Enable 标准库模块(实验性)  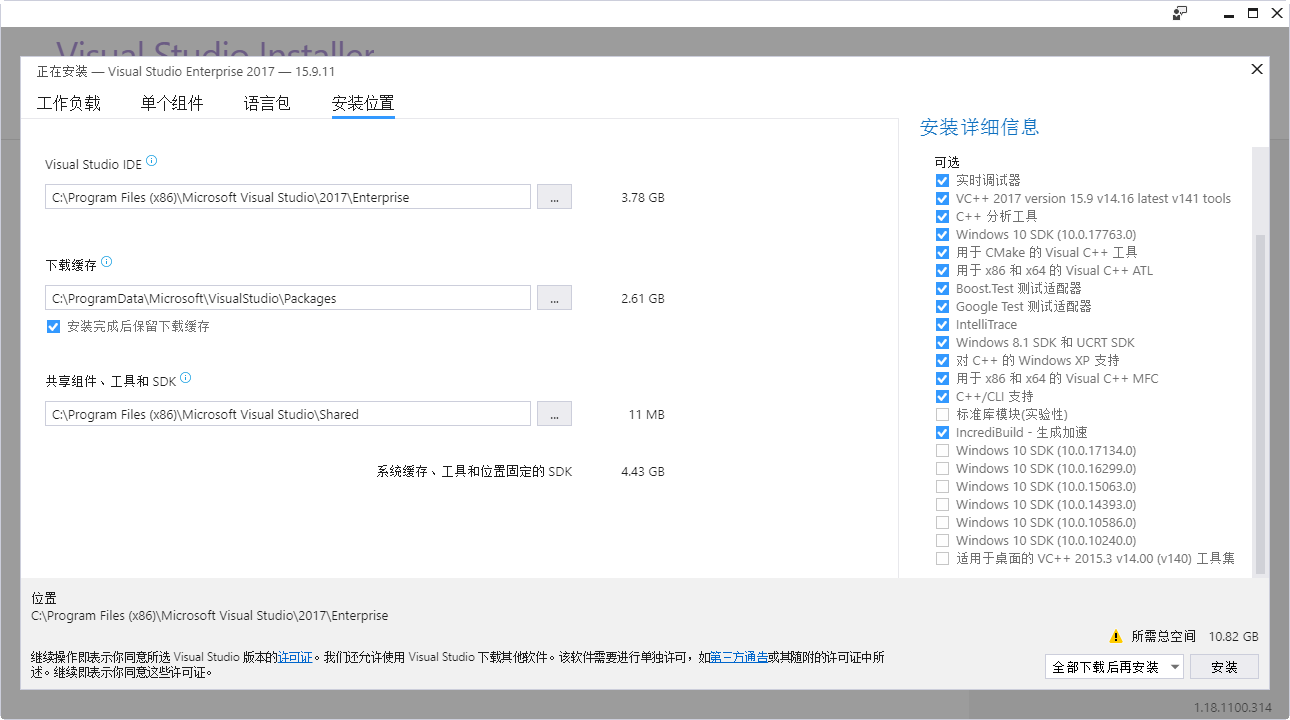pos(942,414)
